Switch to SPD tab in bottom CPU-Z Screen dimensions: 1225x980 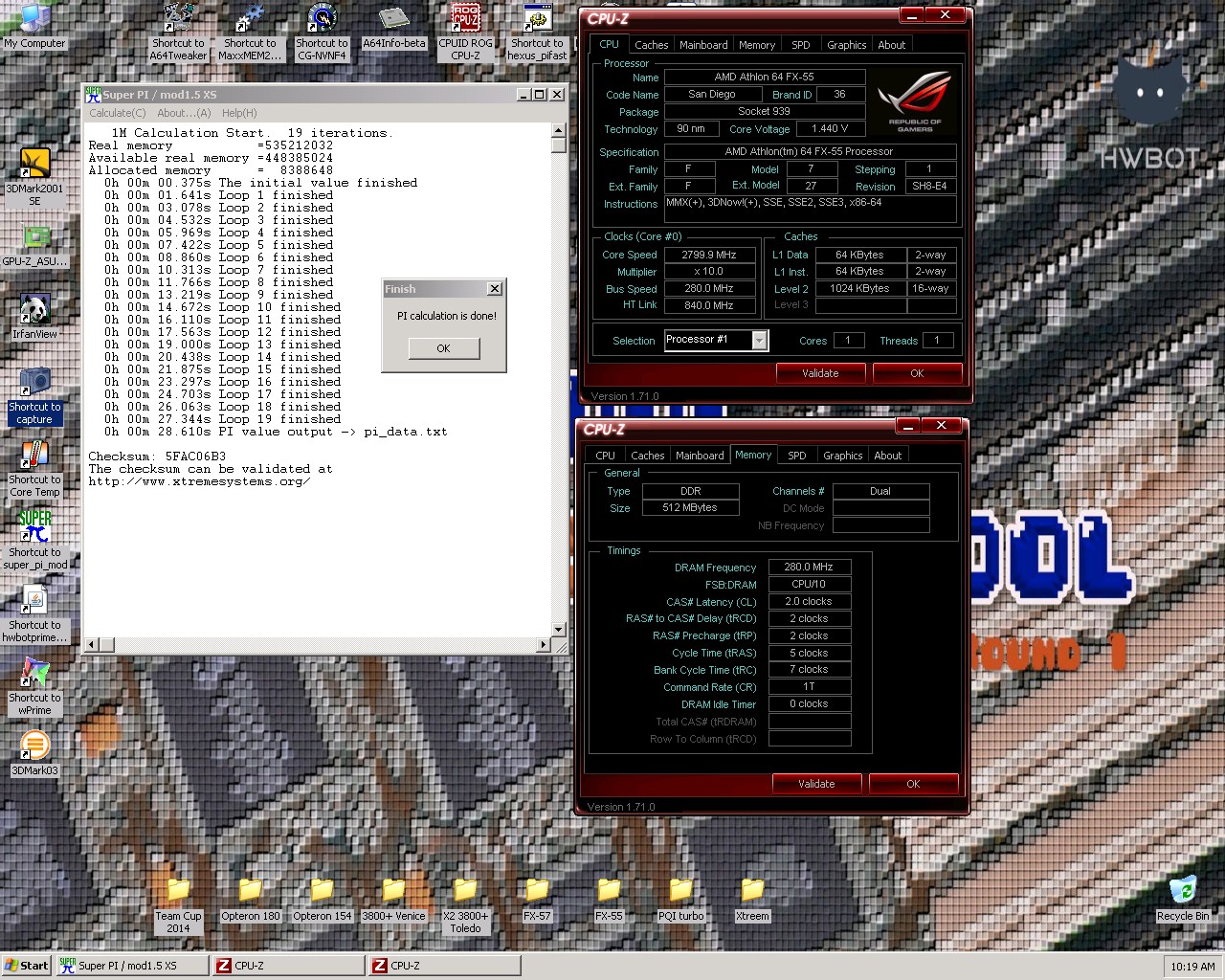click(797, 456)
